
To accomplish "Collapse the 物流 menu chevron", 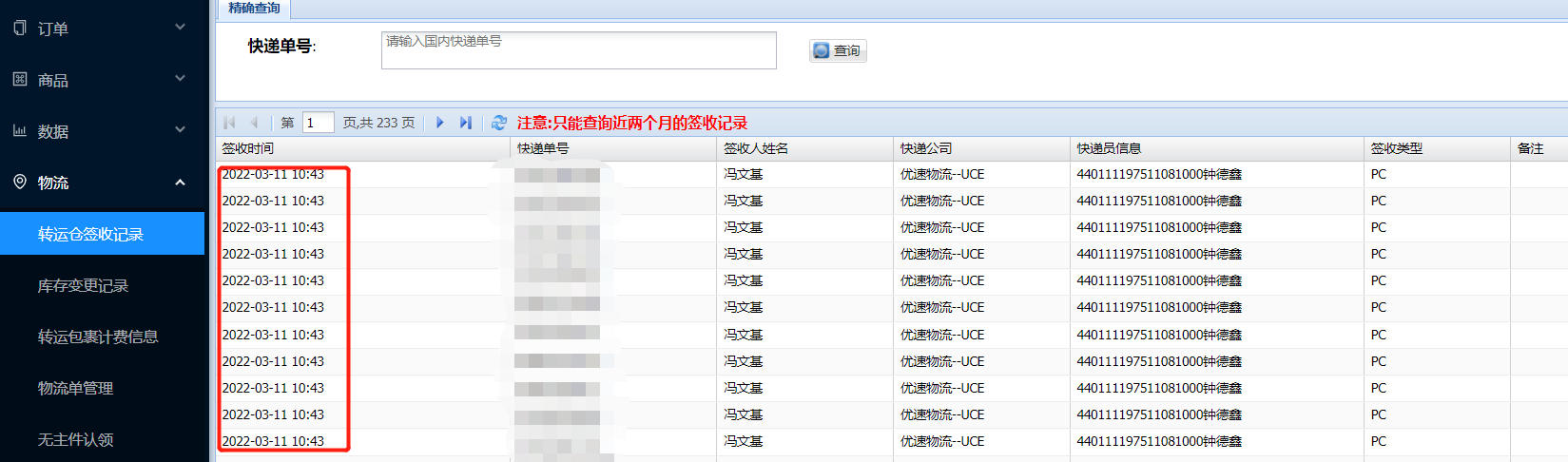I will (x=181, y=182).
